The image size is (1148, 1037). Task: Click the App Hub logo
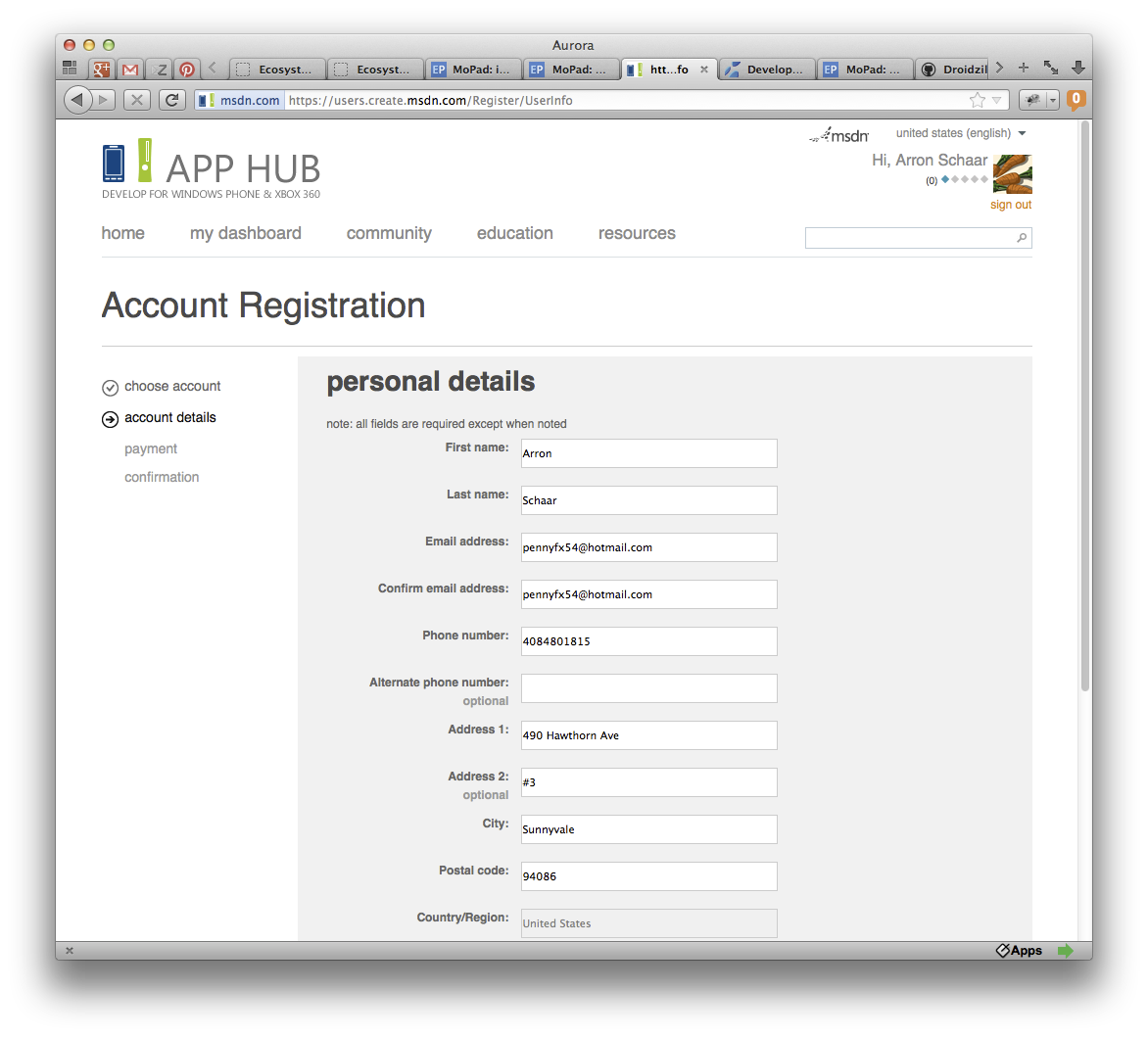click(x=211, y=169)
